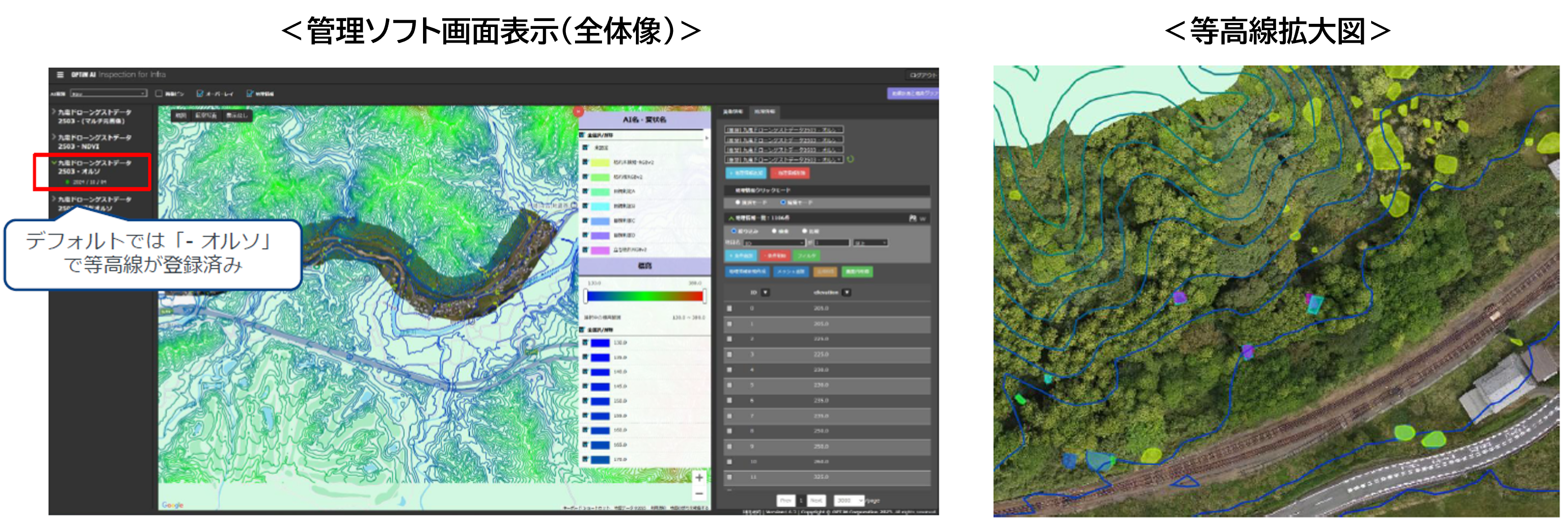
Task: Toggle the first unchecked toolbar checkbox
Action: tap(159, 94)
